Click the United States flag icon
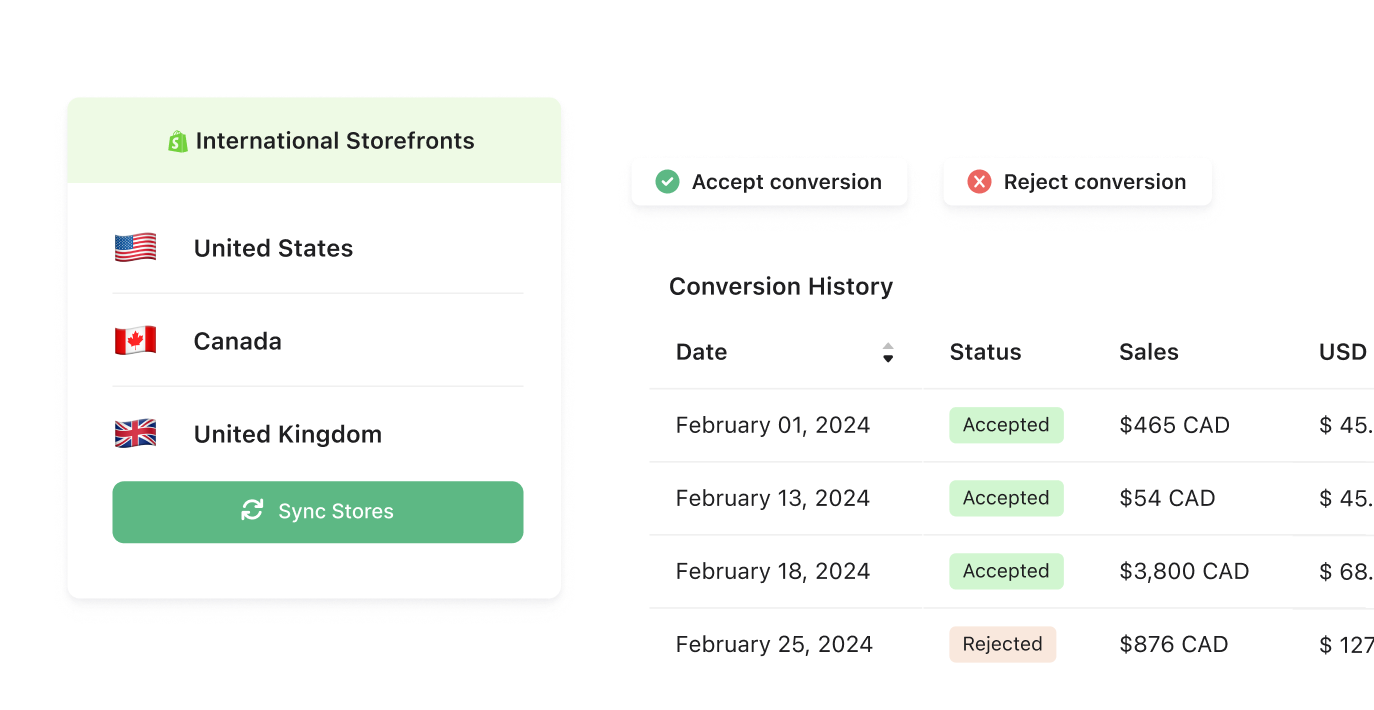 pyautogui.click(x=135, y=248)
